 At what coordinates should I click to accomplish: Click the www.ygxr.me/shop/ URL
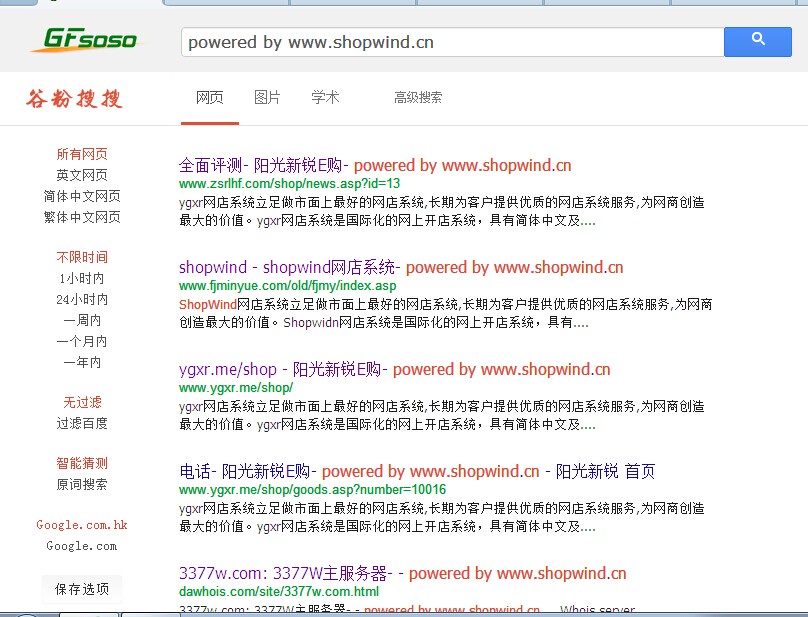tap(236, 388)
